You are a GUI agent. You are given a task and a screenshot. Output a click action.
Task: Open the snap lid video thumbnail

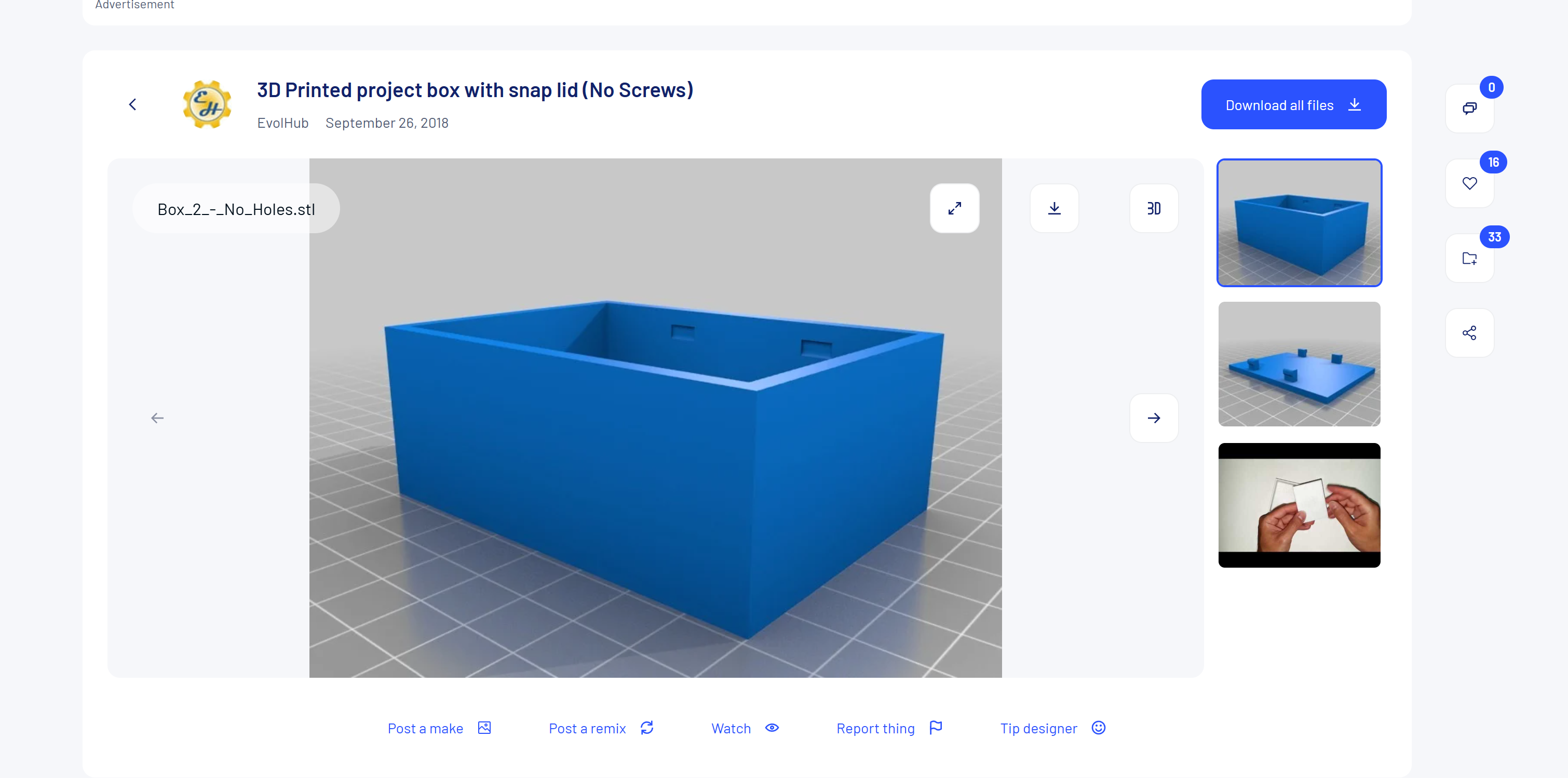[x=1299, y=505]
